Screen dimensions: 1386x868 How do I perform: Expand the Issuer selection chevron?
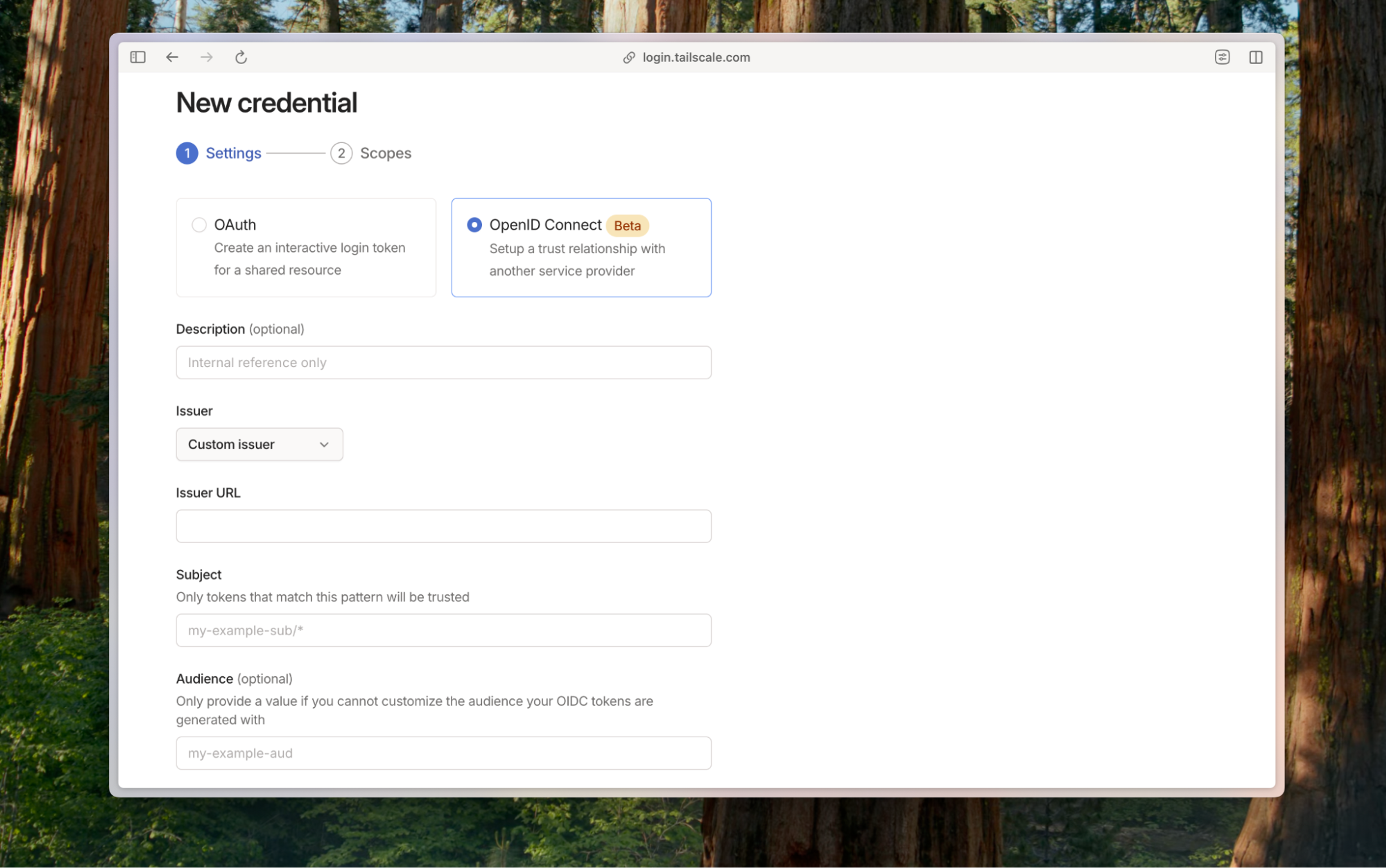click(x=324, y=444)
